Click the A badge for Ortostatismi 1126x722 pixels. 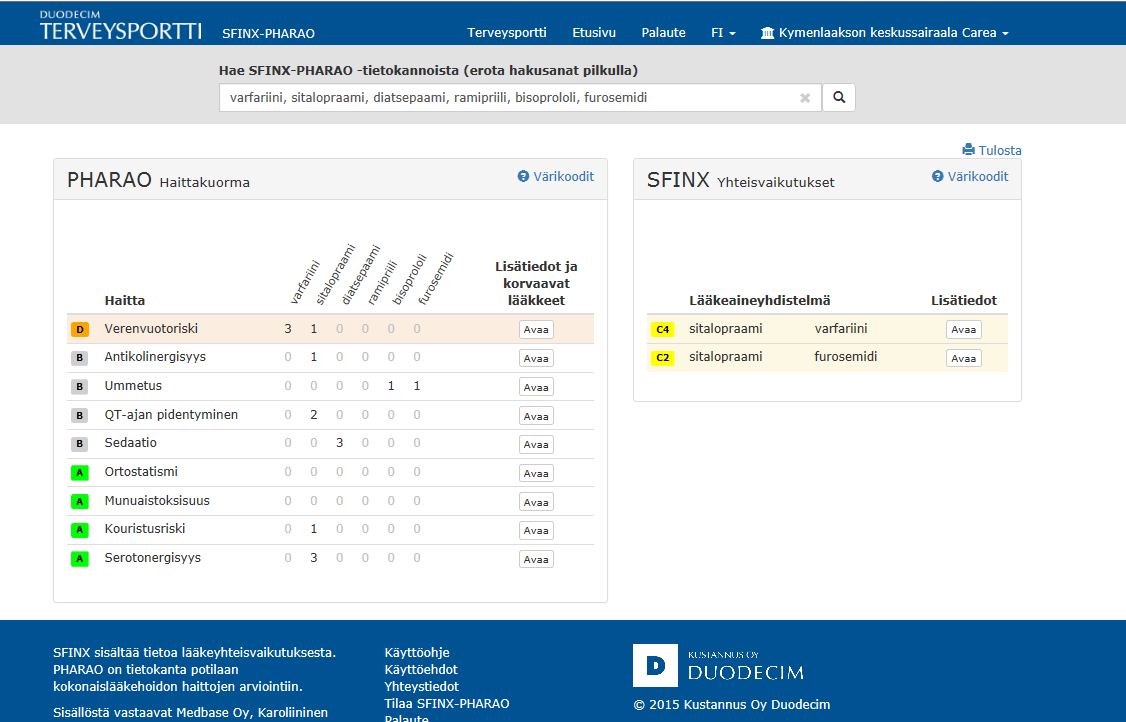point(80,473)
